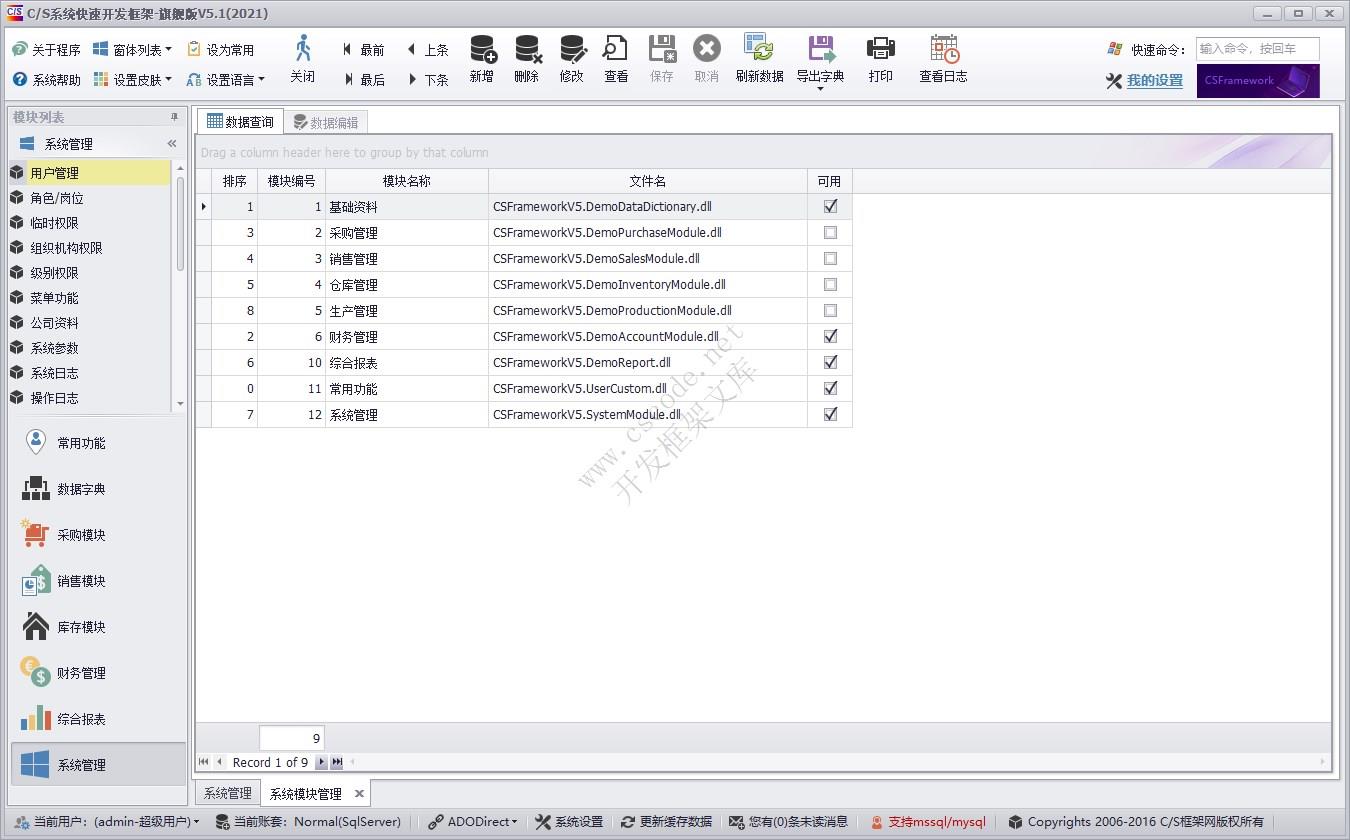
Task: Switch to the 数据编辑 tab
Action: pos(326,122)
